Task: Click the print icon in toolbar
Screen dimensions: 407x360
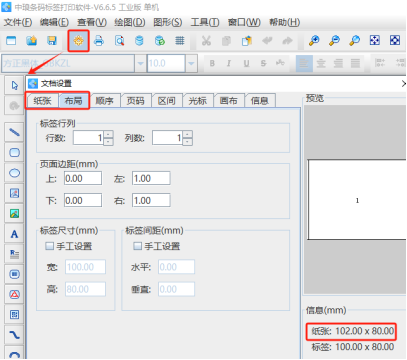Action: pos(99,41)
